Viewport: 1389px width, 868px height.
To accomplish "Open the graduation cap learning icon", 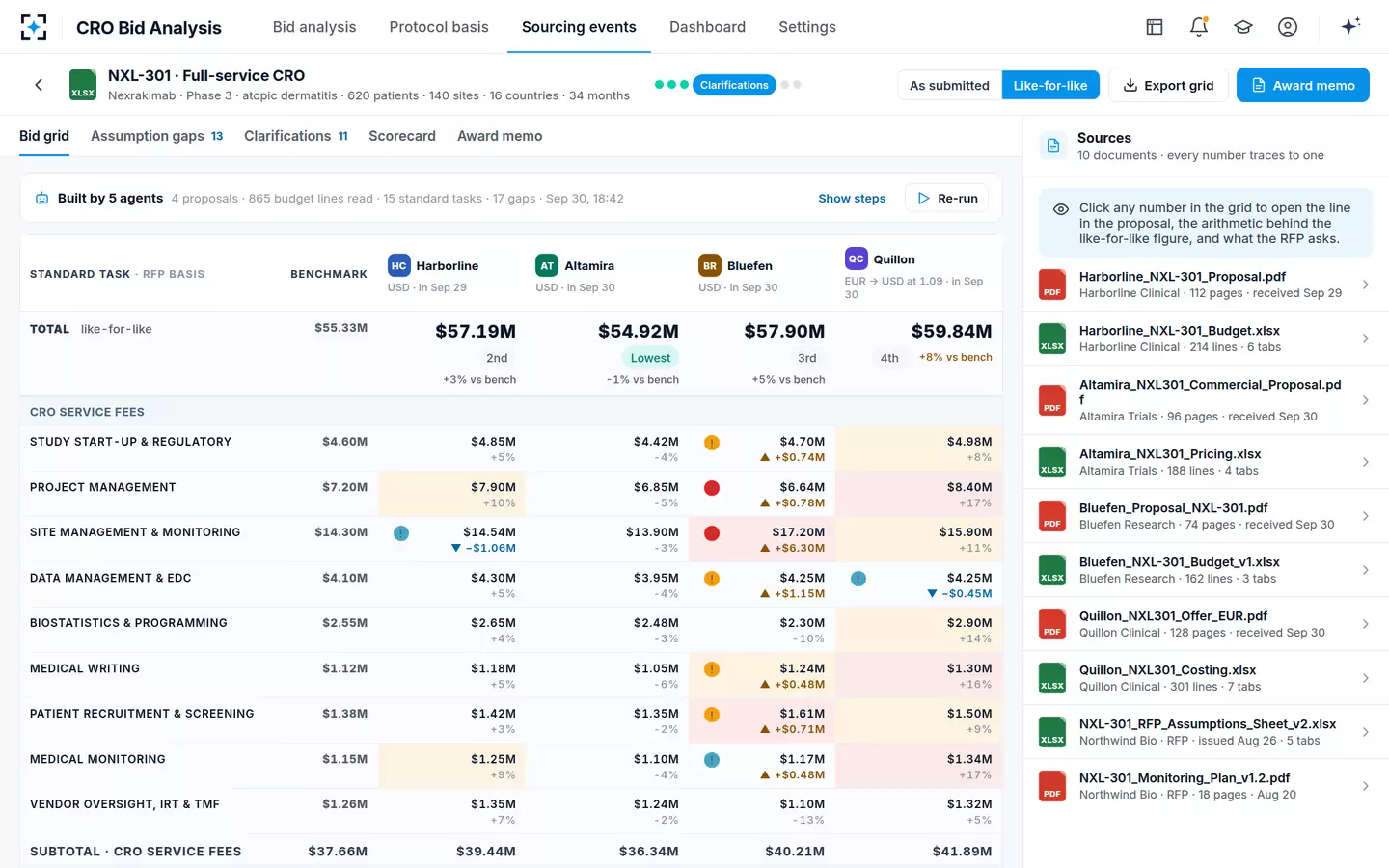I will [1243, 27].
